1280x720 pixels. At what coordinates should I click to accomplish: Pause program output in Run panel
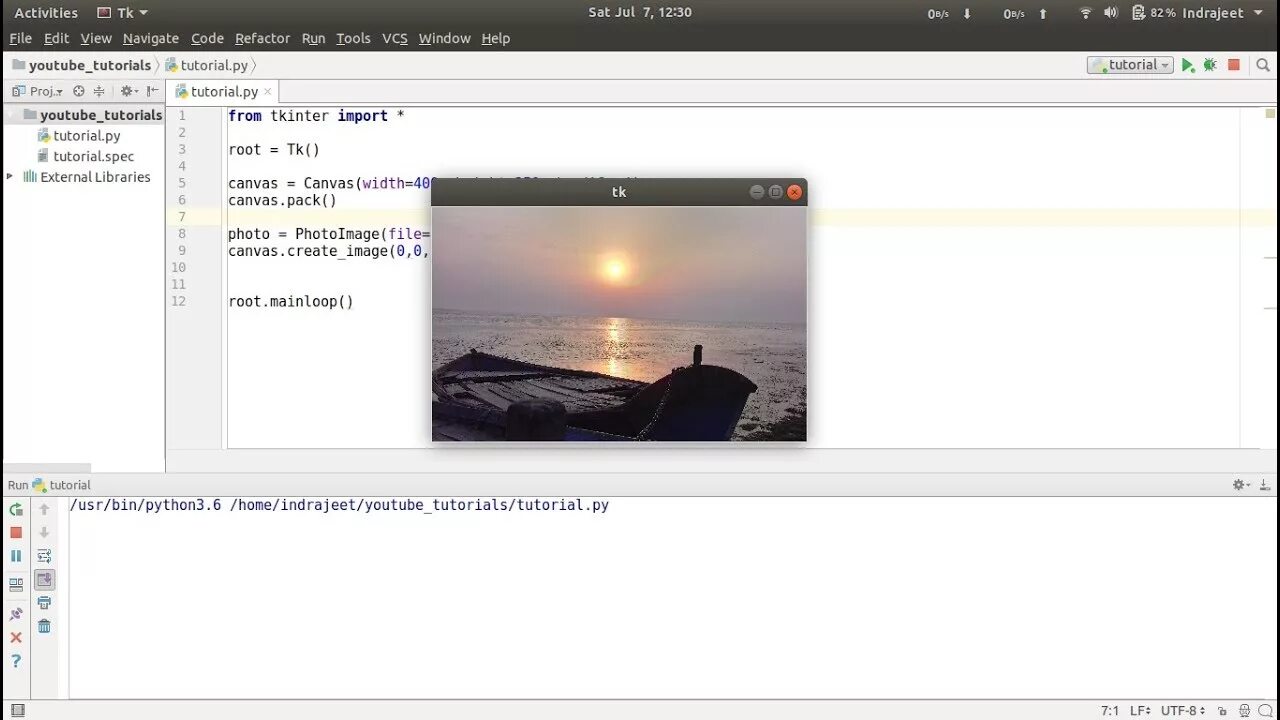[x=16, y=556]
